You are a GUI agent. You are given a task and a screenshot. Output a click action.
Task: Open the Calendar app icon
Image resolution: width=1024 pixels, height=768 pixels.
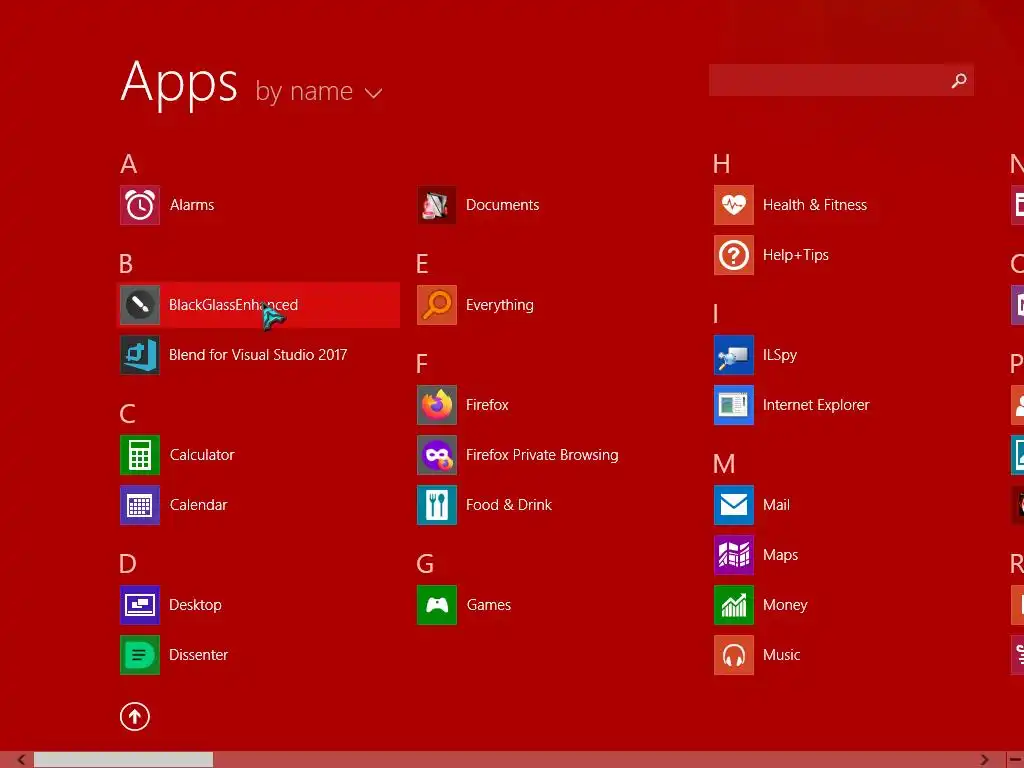pyautogui.click(x=140, y=505)
